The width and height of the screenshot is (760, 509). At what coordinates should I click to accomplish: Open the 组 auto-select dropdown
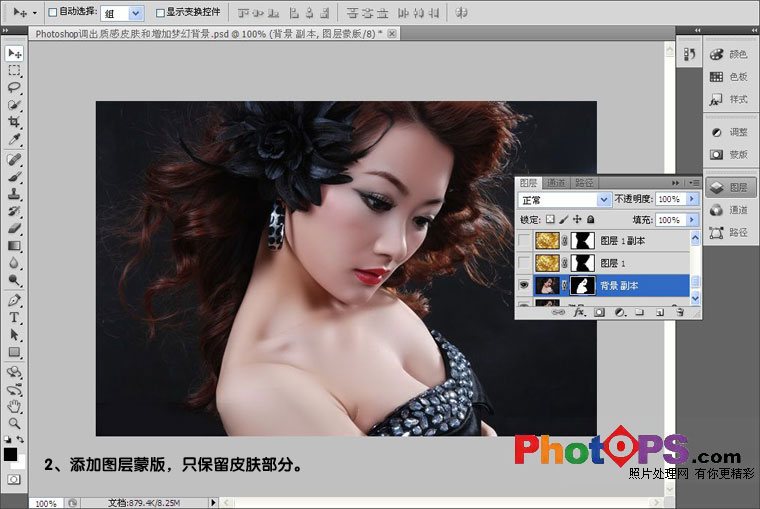(136, 13)
